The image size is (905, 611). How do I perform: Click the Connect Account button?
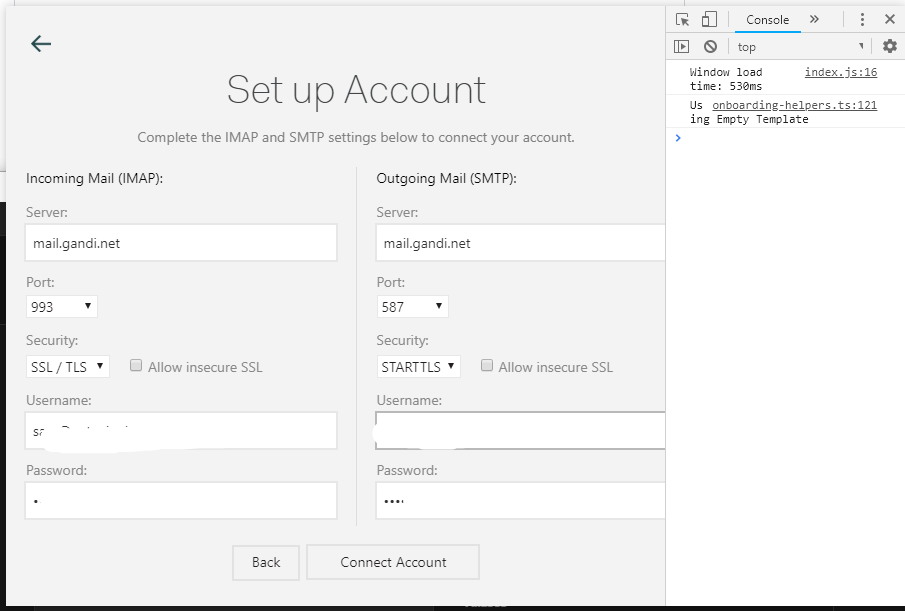[393, 563]
